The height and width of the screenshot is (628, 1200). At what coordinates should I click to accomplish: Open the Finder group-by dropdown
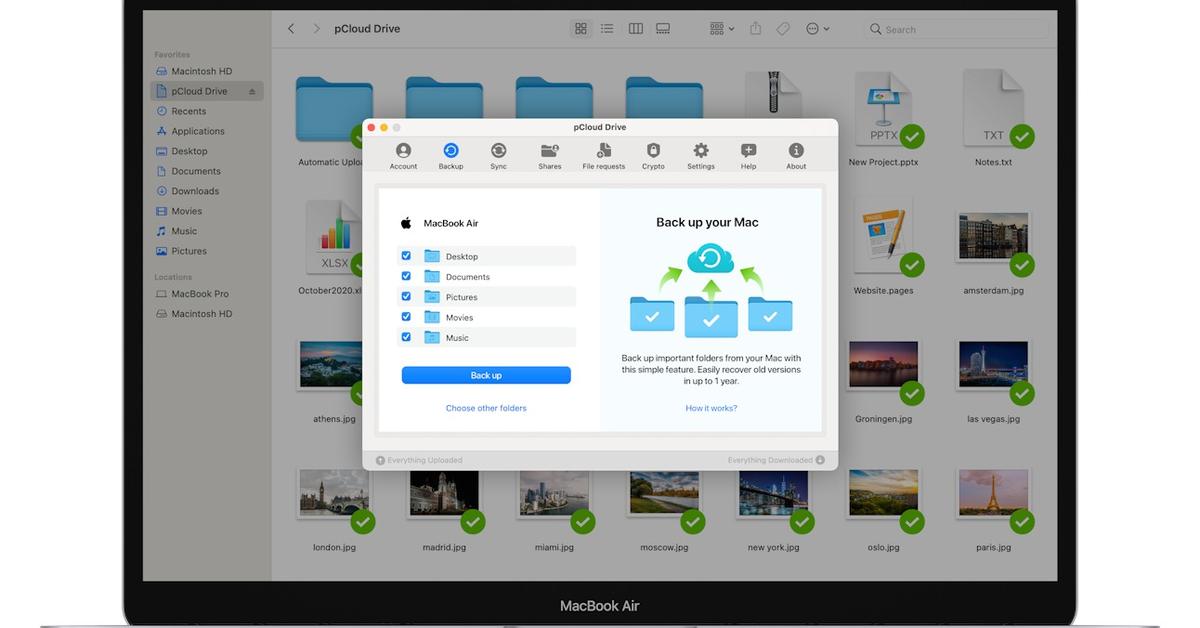click(721, 29)
